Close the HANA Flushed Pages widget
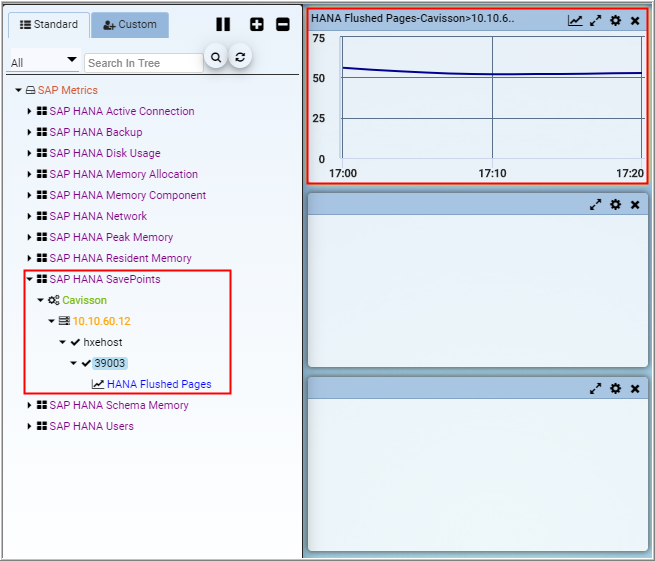The height and width of the screenshot is (561, 655). tap(635, 20)
